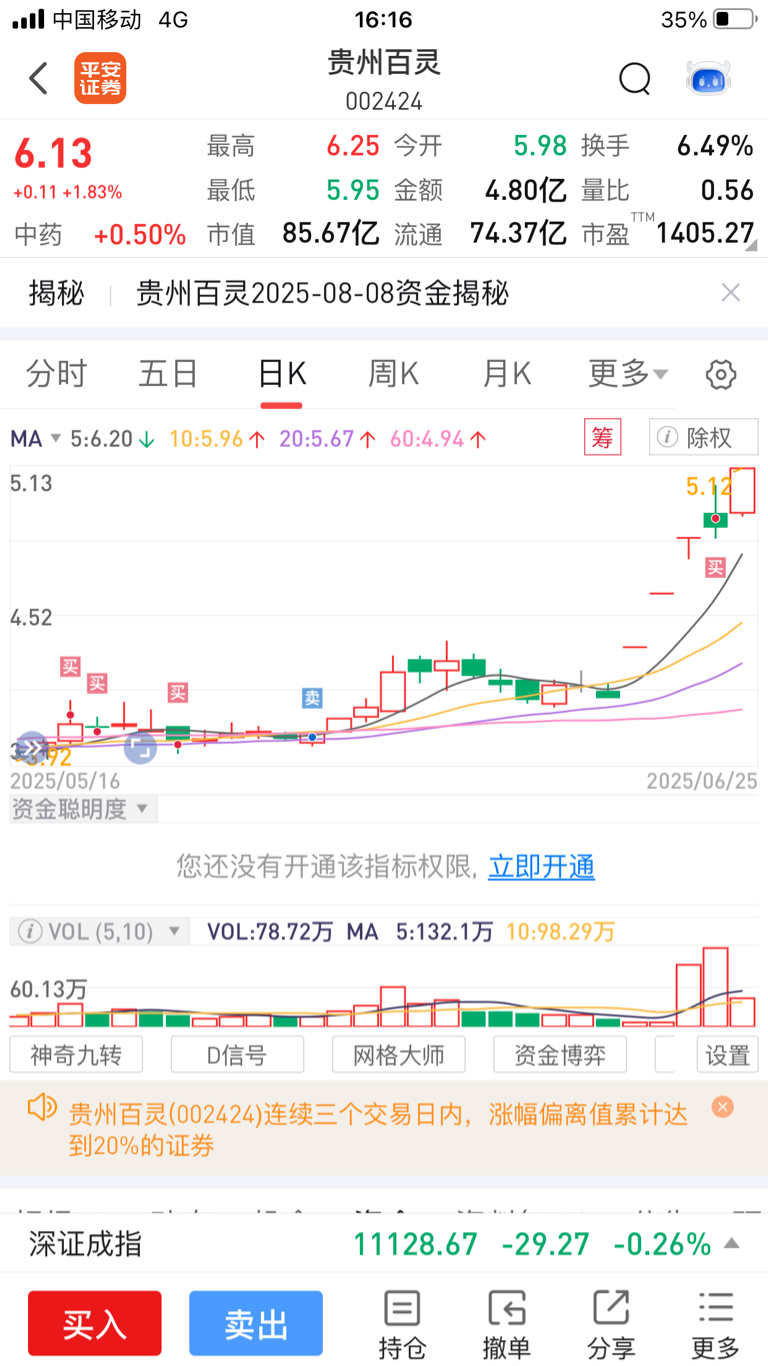The width and height of the screenshot is (768, 1366).
Task: Tap the info icon beside VOL
Action: click(30, 932)
